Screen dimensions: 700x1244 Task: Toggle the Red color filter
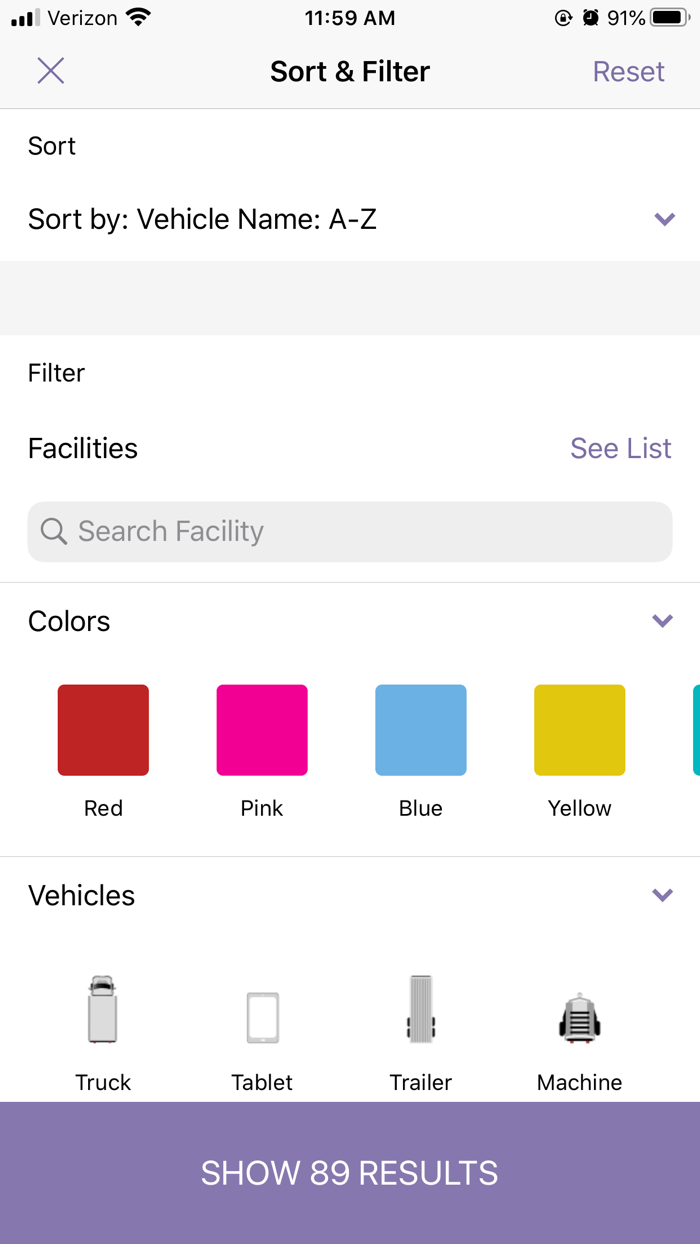tap(103, 729)
